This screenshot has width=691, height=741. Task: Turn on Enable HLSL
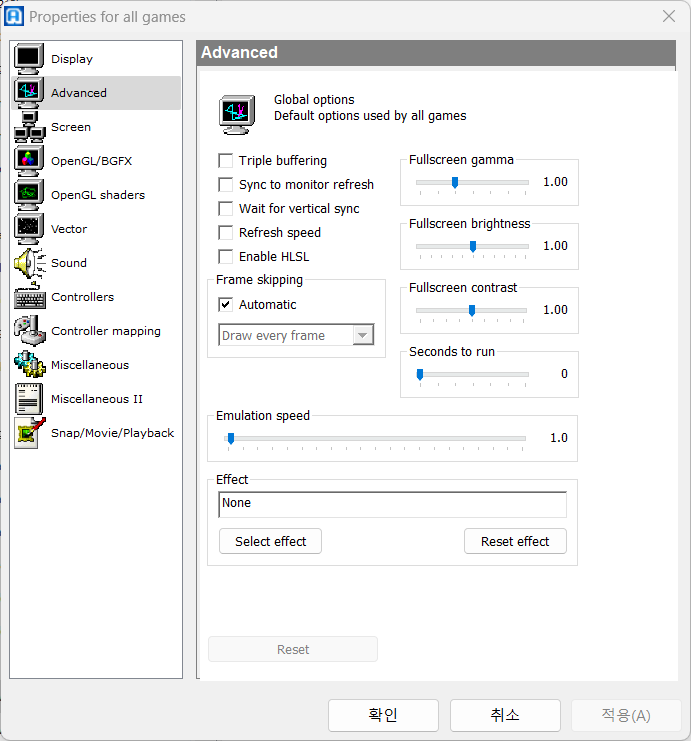click(225, 257)
